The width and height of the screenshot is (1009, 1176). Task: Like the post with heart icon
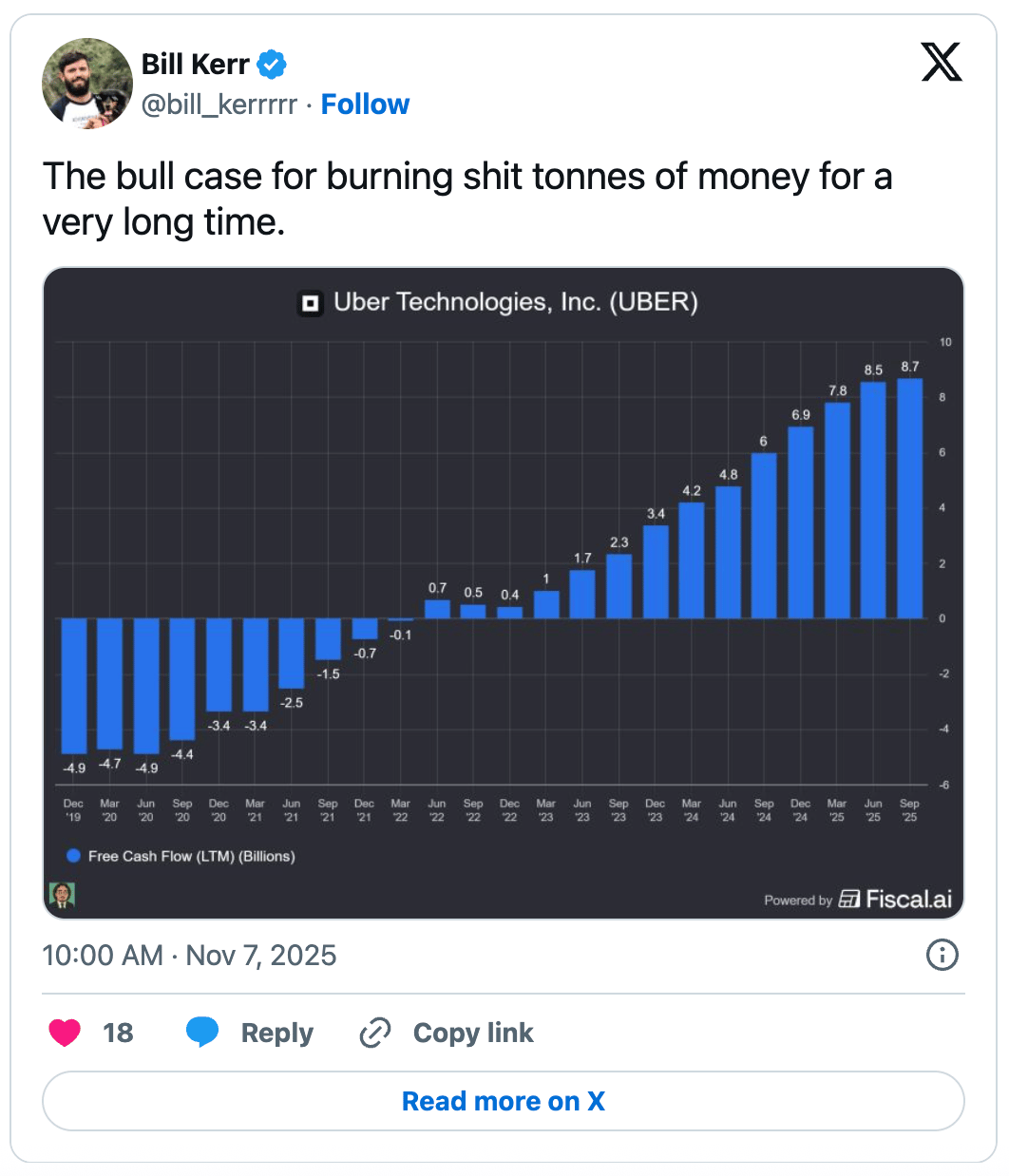coord(65,1033)
